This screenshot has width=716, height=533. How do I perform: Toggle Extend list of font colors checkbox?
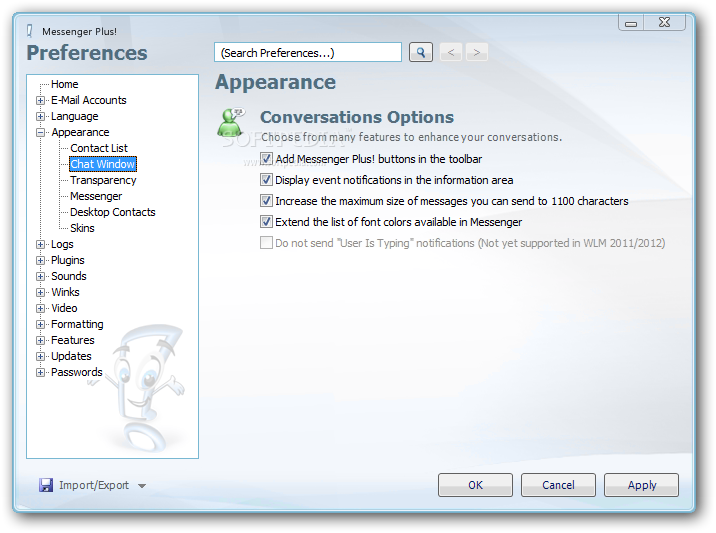[266, 222]
